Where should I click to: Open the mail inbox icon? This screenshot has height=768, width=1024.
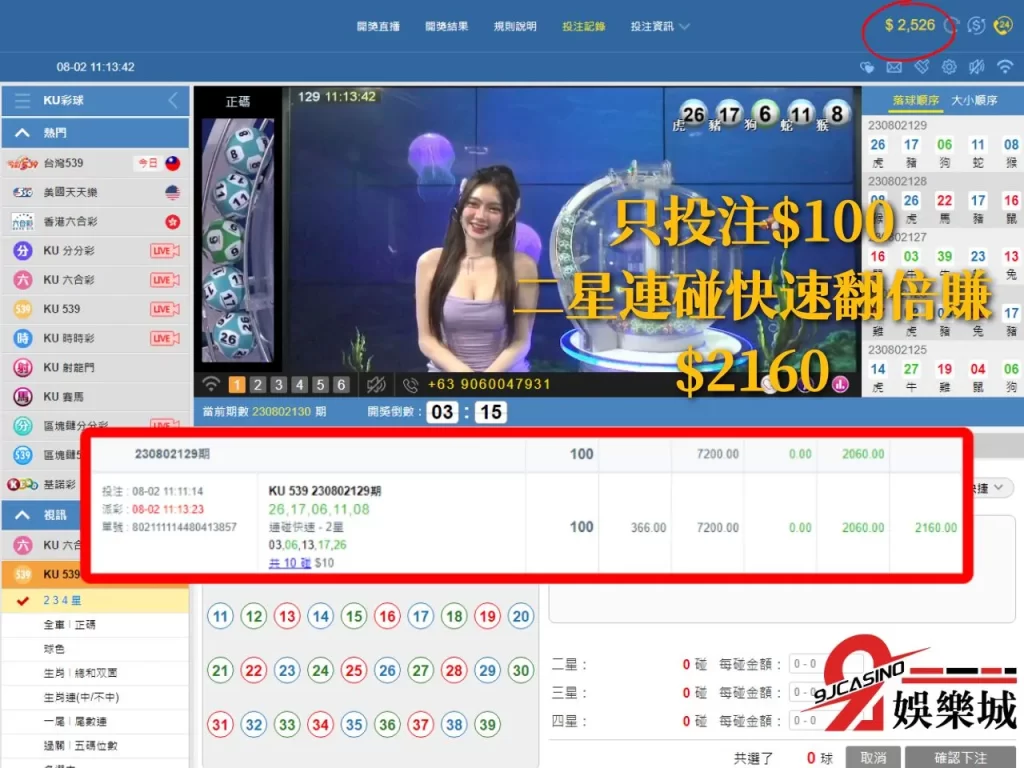894,67
